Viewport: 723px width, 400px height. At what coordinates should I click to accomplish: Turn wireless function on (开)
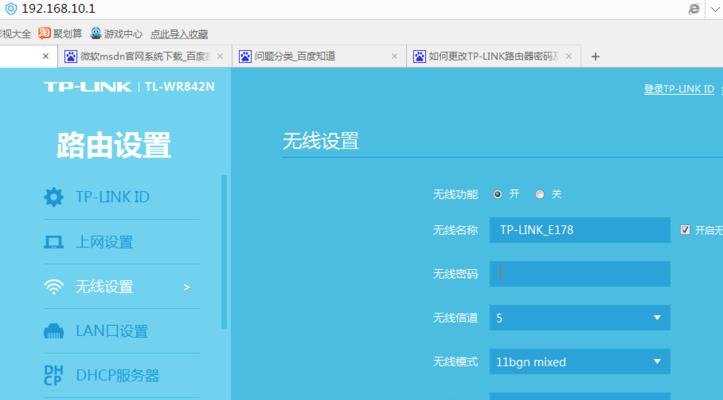coord(497,194)
